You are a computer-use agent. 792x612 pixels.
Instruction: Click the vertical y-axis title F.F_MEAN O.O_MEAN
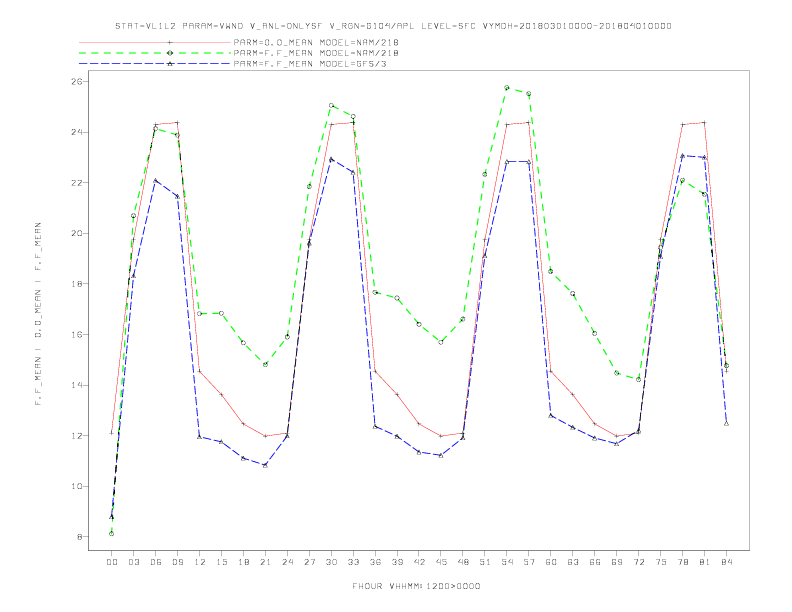point(38,314)
